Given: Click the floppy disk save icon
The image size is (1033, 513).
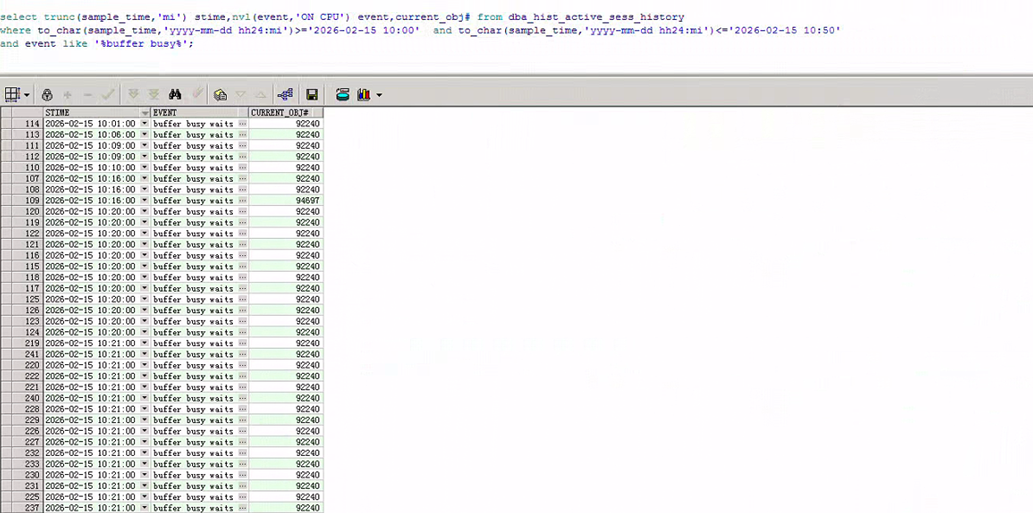Looking at the screenshot, I should (x=312, y=95).
